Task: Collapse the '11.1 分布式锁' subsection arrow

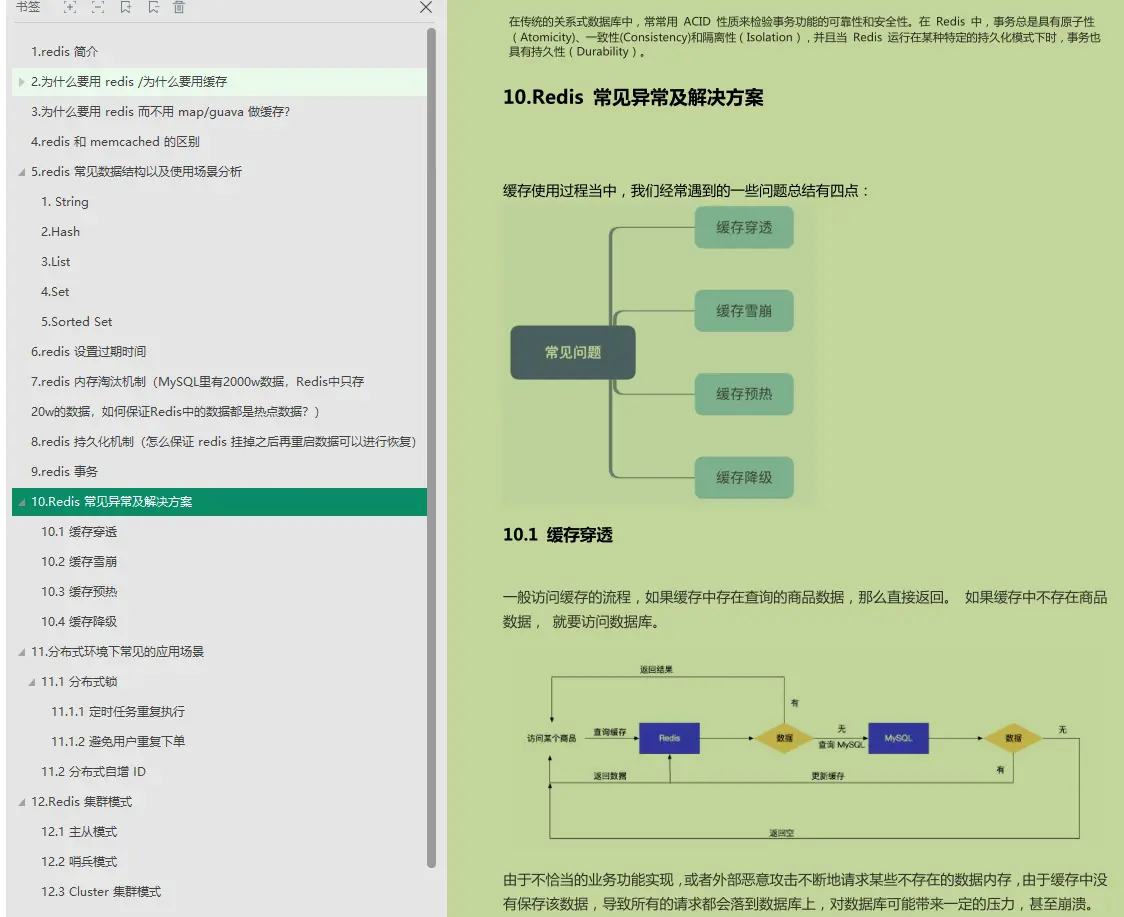Action: (x=32, y=682)
